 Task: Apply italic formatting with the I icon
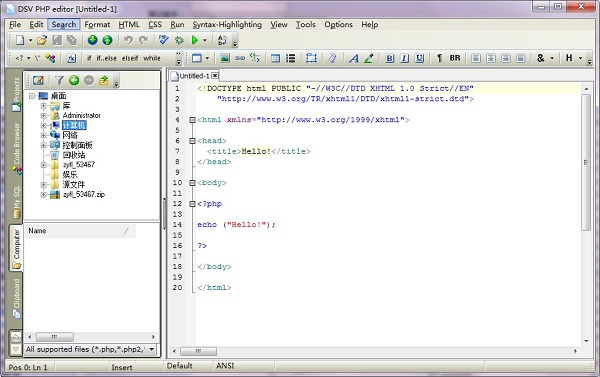404,58
